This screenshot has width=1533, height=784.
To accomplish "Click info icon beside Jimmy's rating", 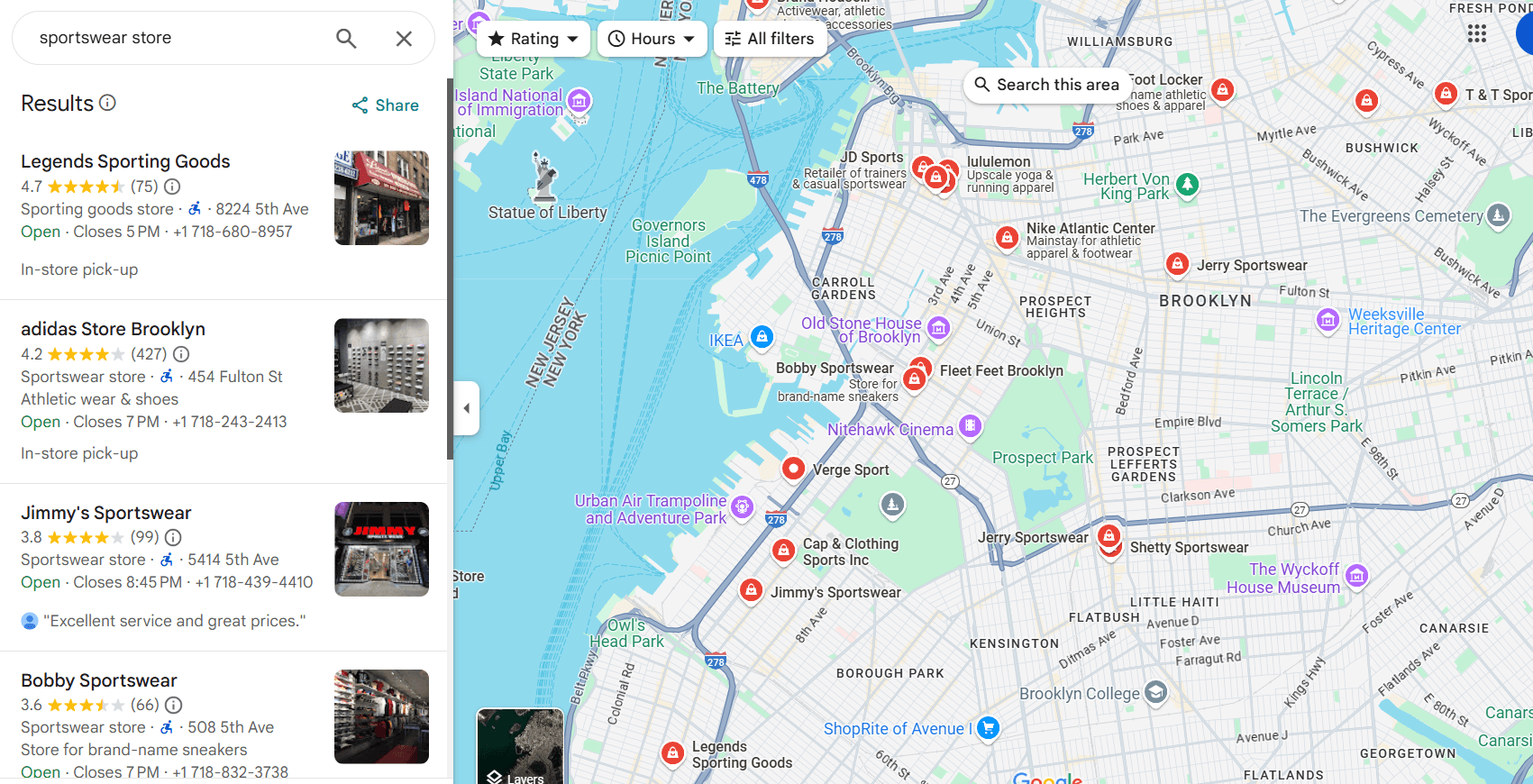I will point(173,537).
